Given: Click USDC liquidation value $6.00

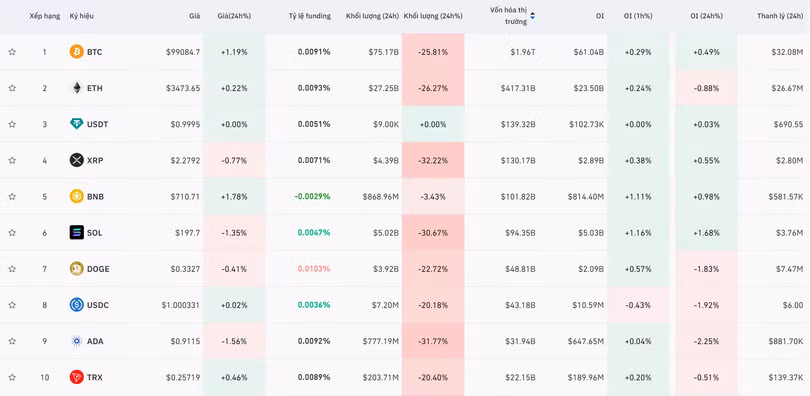Looking at the screenshot, I should coord(793,305).
